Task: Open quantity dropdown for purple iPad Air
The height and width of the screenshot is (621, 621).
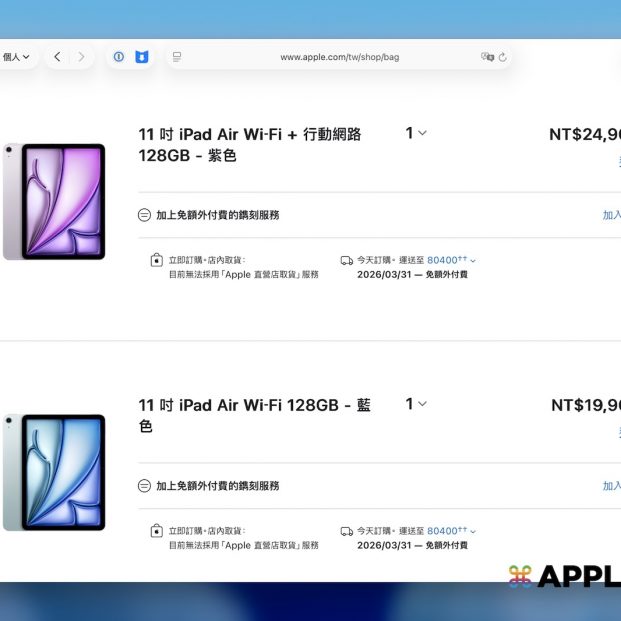Action: coord(416,133)
